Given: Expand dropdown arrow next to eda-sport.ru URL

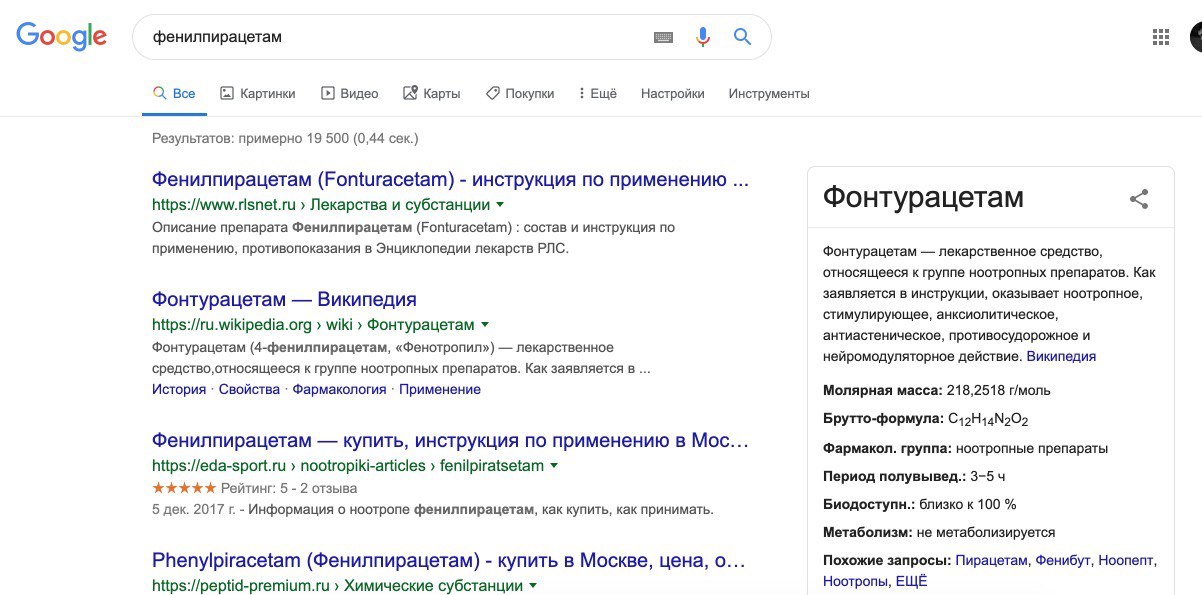Looking at the screenshot, I should [554, 466].
